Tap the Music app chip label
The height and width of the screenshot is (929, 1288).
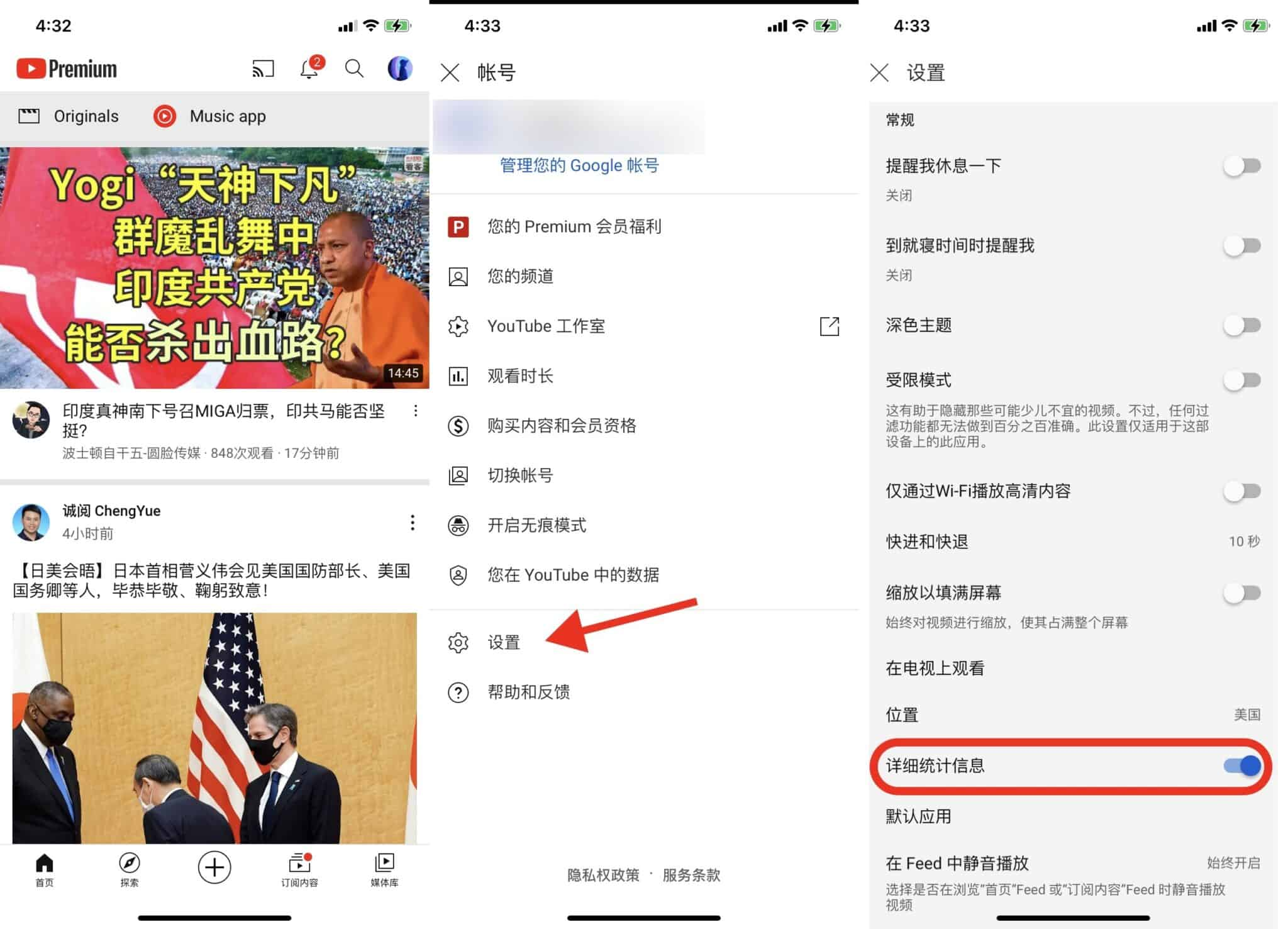(228, 116)
